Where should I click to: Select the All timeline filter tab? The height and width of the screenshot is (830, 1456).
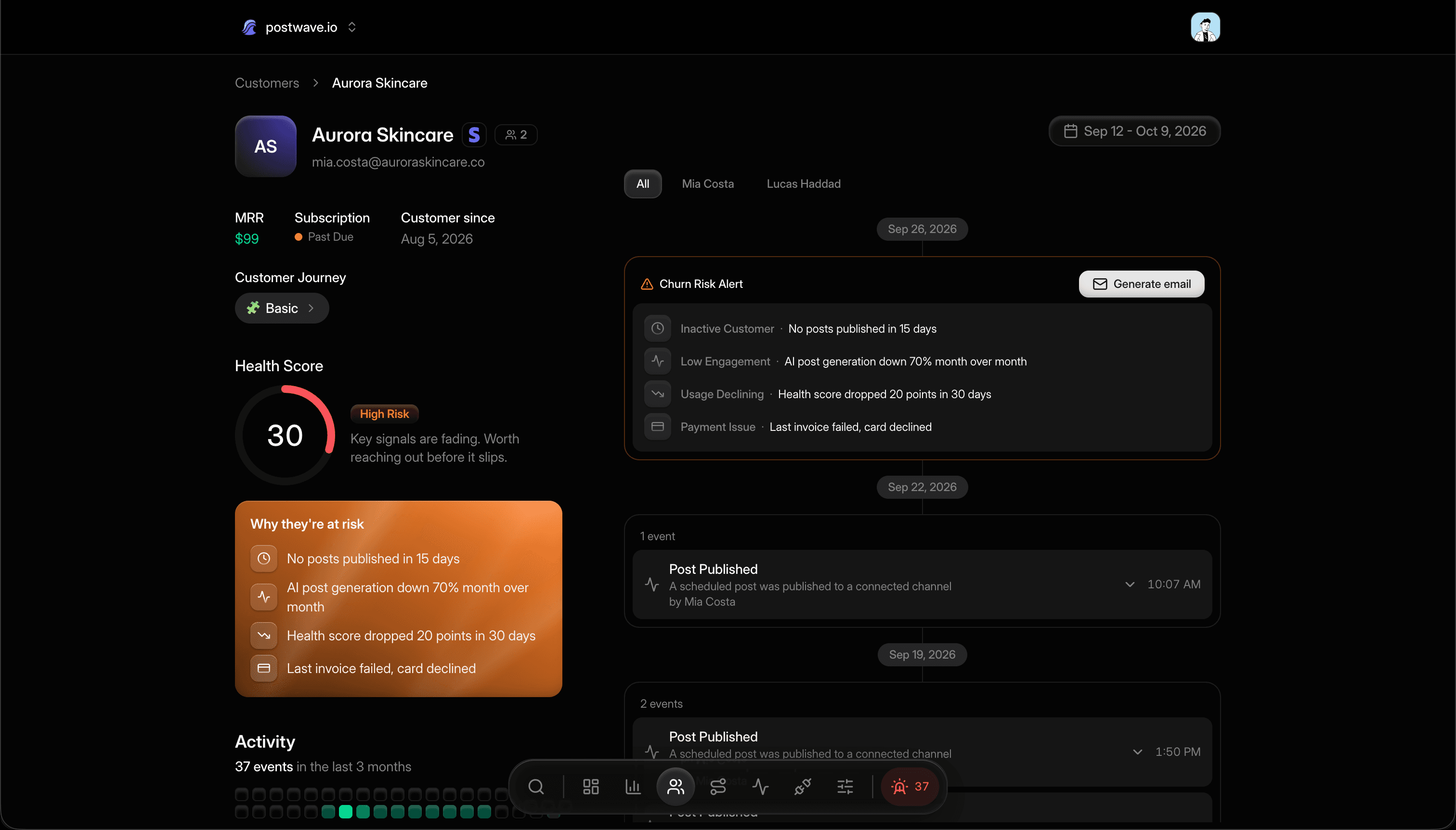(x=642, y=183)
